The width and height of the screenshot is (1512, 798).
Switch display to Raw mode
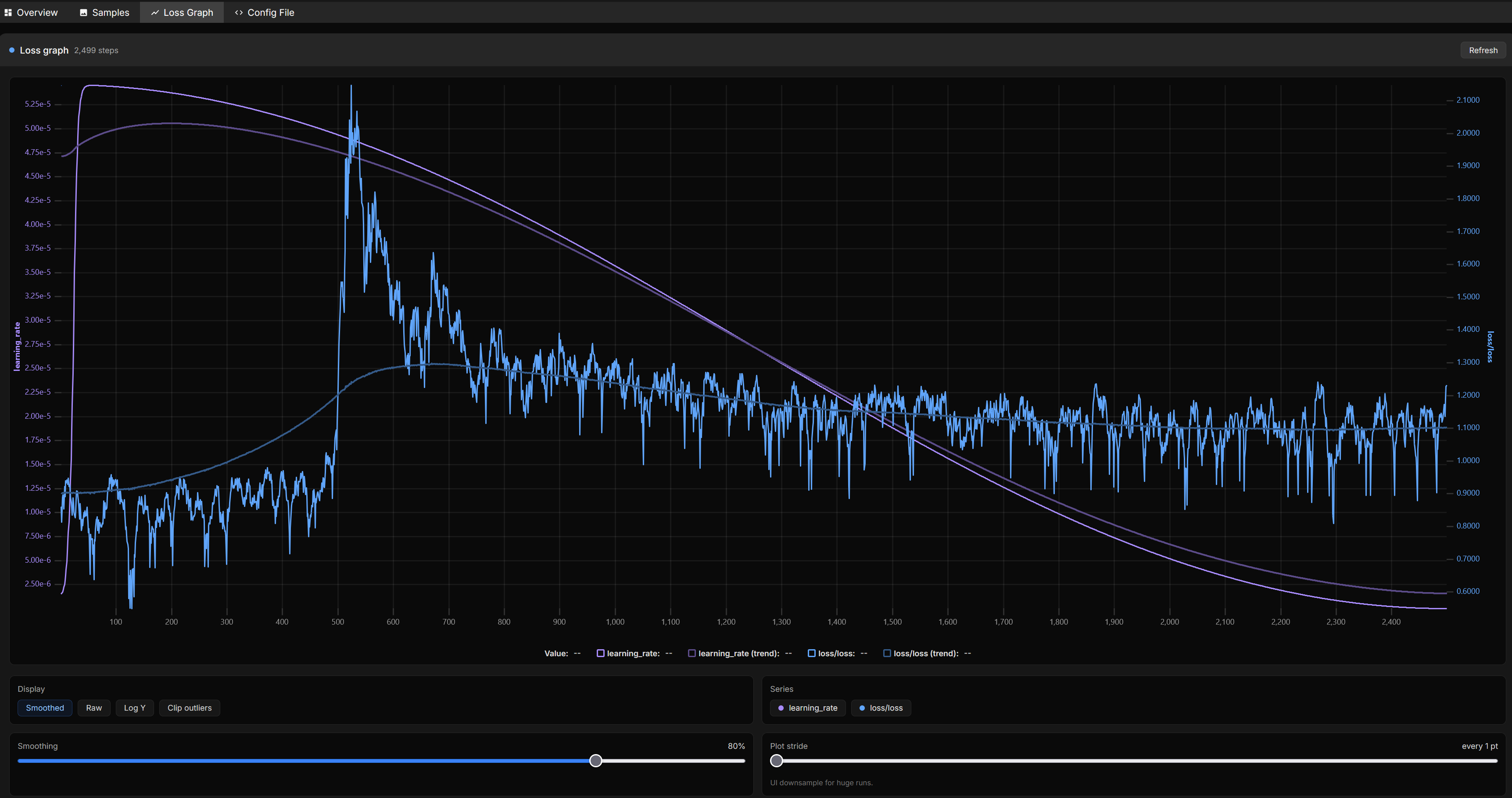[x=94, y=708]
